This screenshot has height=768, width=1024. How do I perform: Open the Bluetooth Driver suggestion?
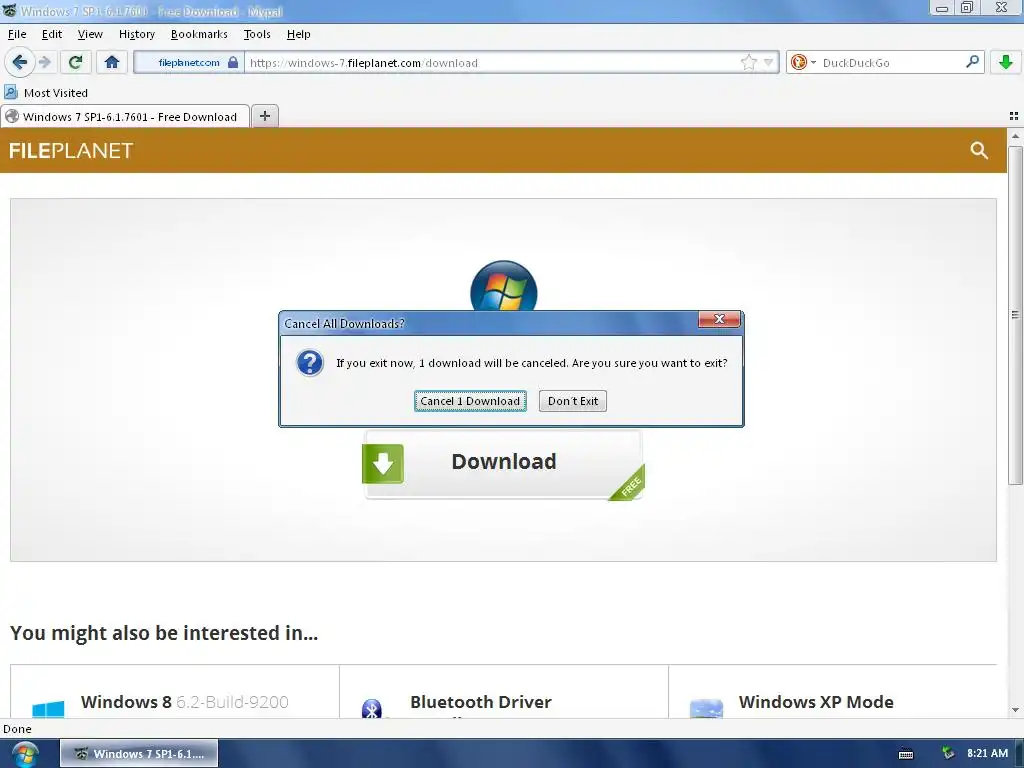click(481, 702)
